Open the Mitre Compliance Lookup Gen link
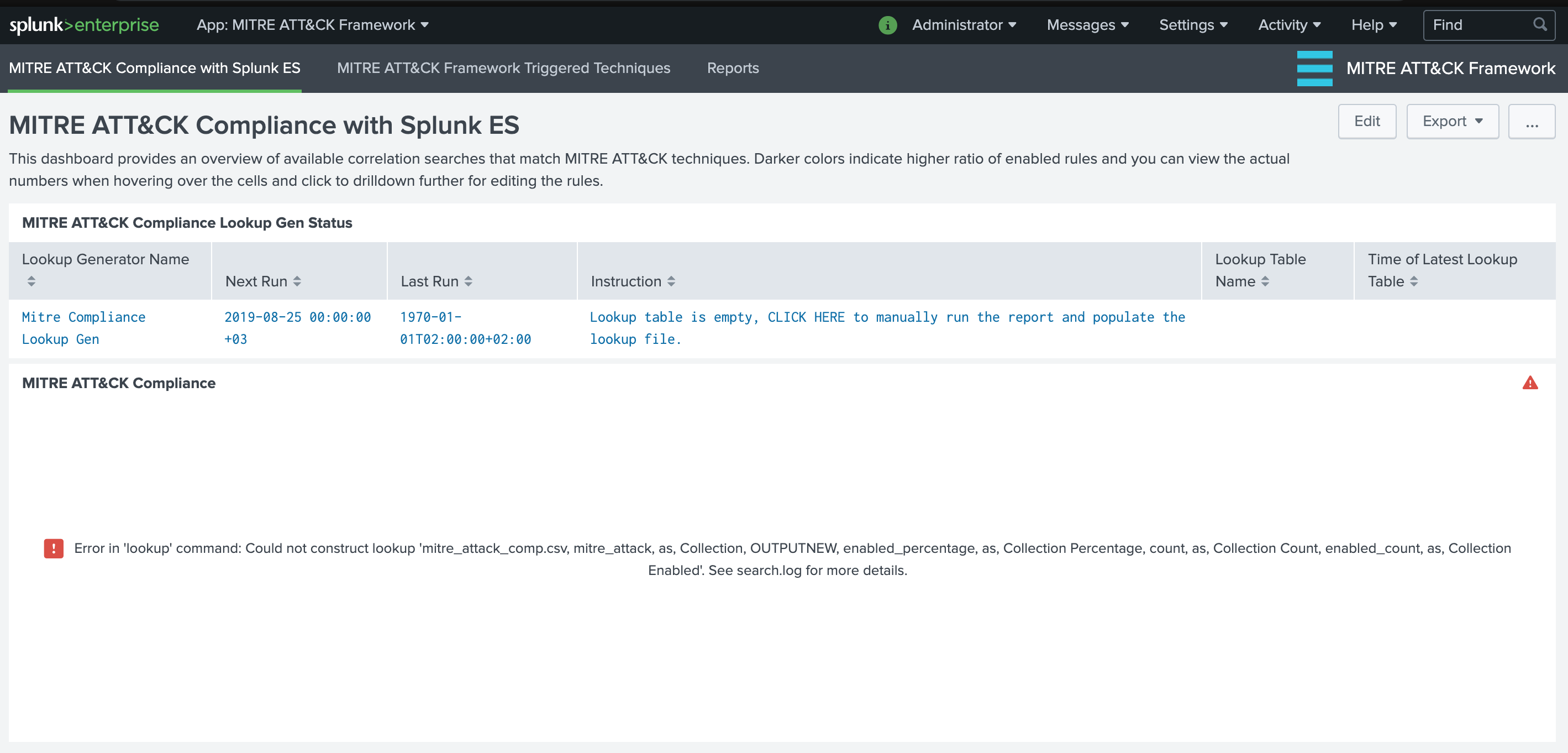The image size is (1568, 753). pyautogui.click(x=83, y=328)
